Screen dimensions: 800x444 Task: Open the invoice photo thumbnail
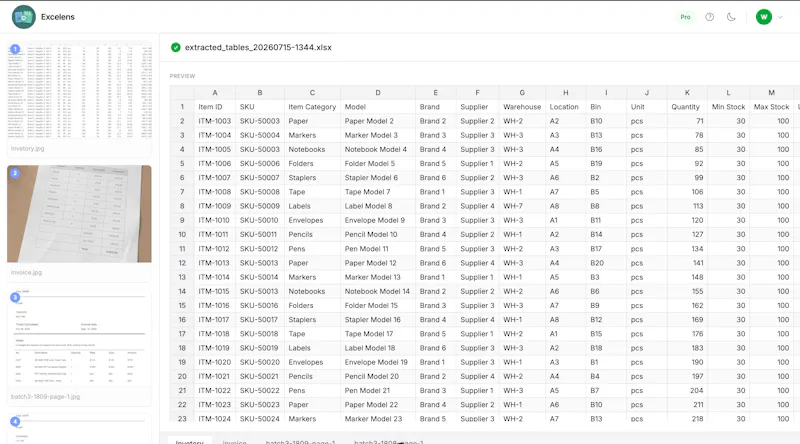pyautogui.click(x=79, y=214)
